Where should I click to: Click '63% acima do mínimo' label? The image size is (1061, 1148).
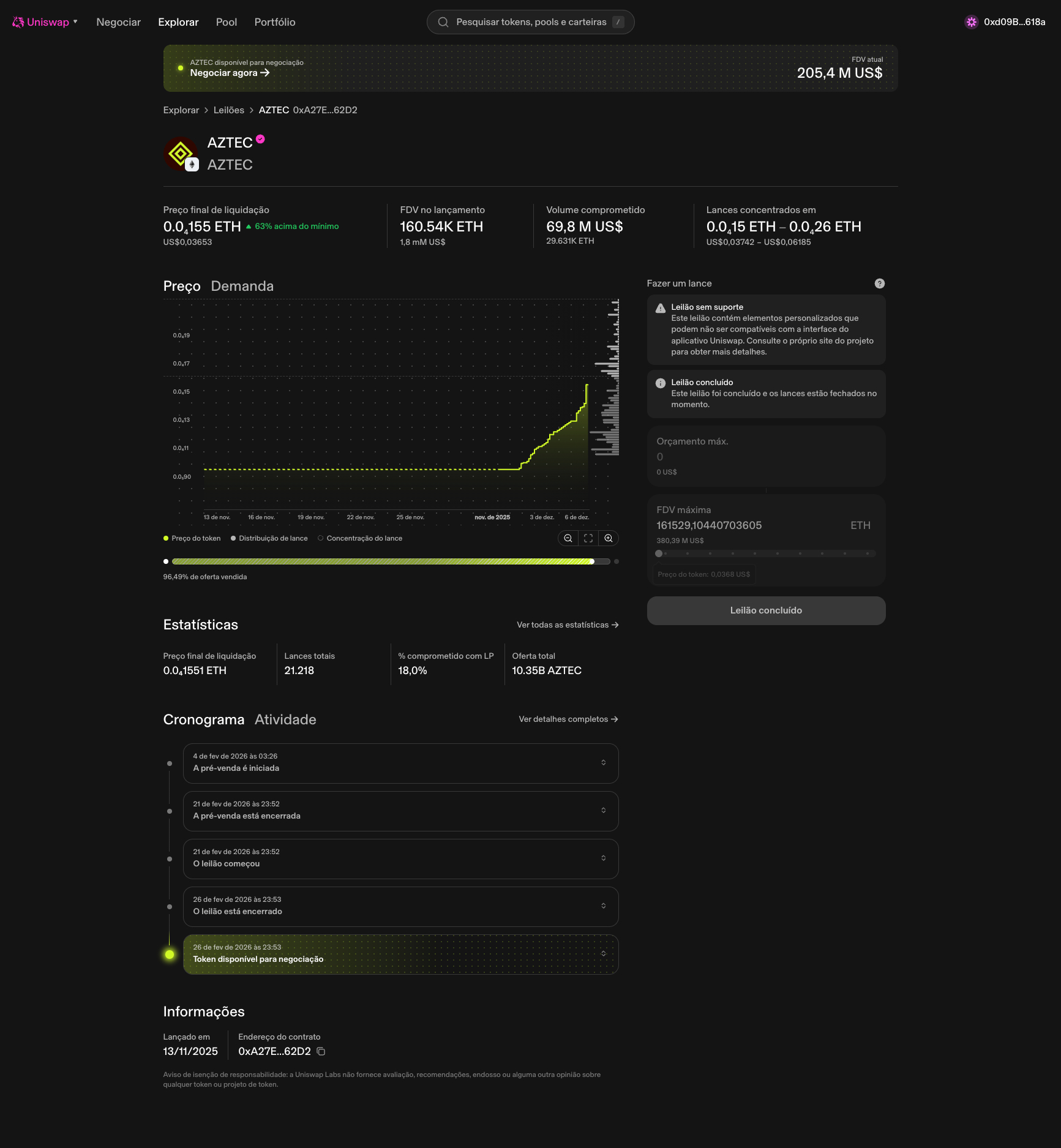point(296,227)
